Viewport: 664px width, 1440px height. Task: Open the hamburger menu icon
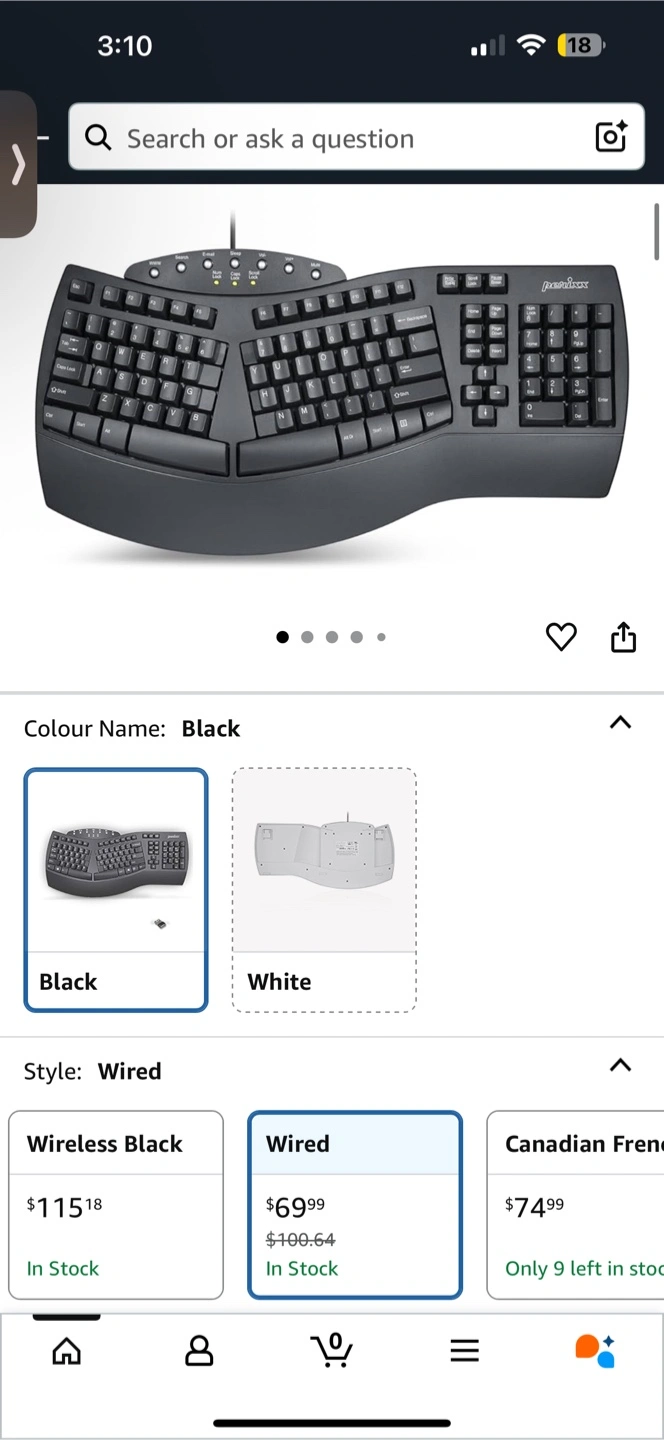(464, 1351)
